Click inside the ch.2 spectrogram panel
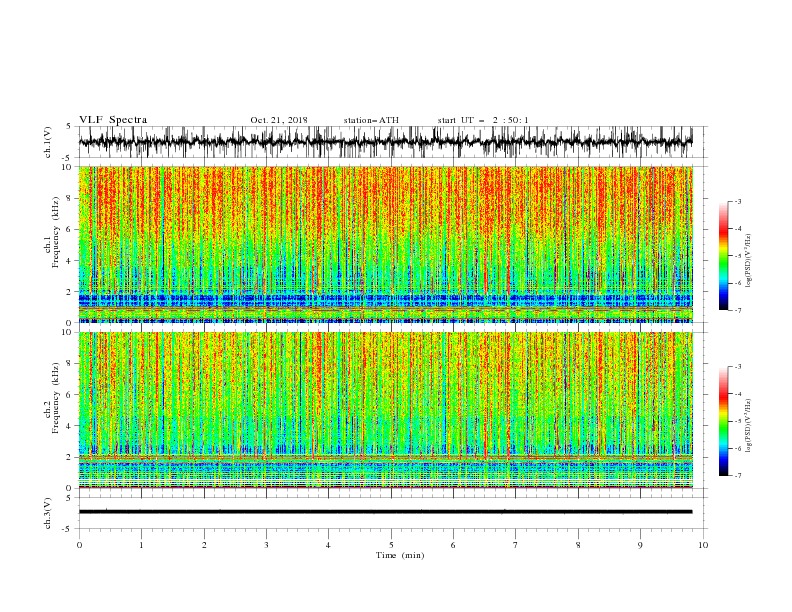Viewport: 792px width, 612px height. tap(386, 410)
